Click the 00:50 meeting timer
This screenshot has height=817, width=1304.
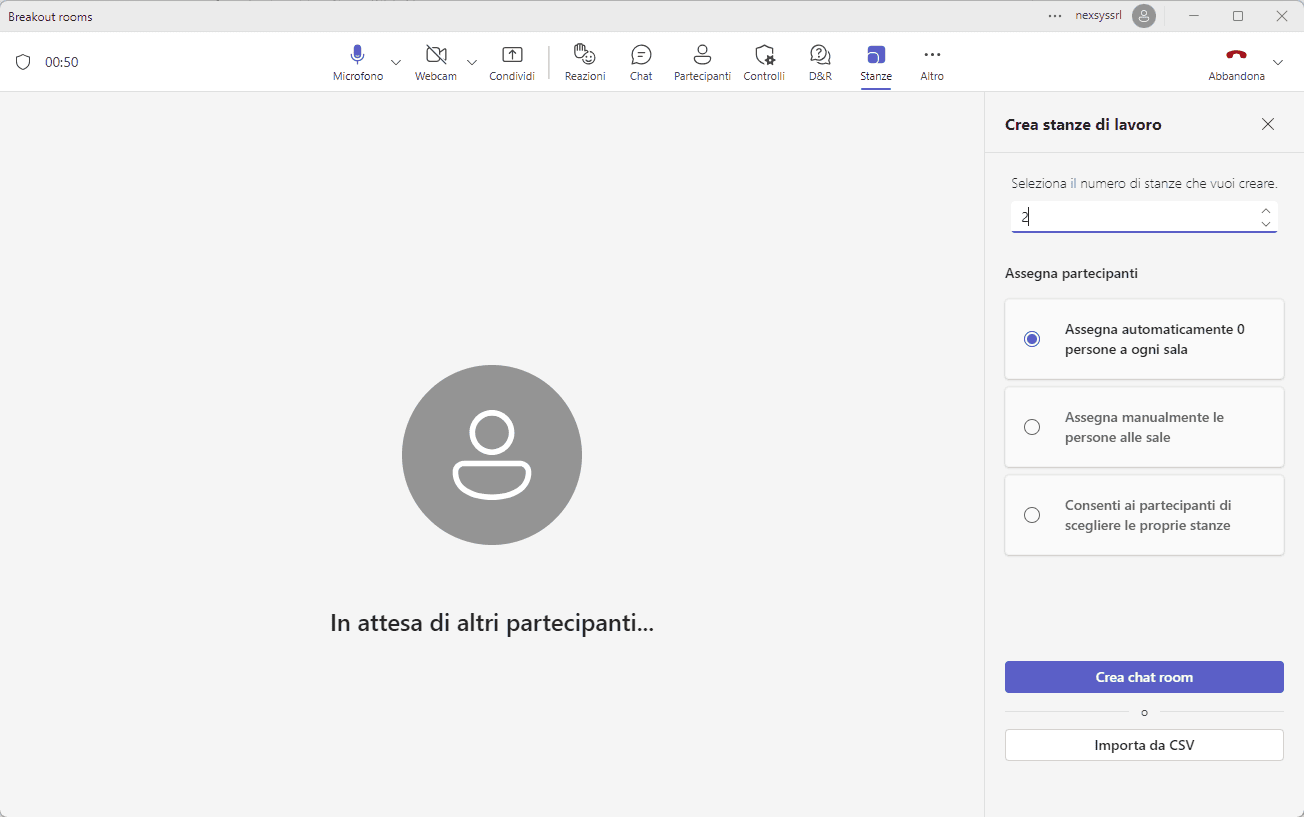62,62
